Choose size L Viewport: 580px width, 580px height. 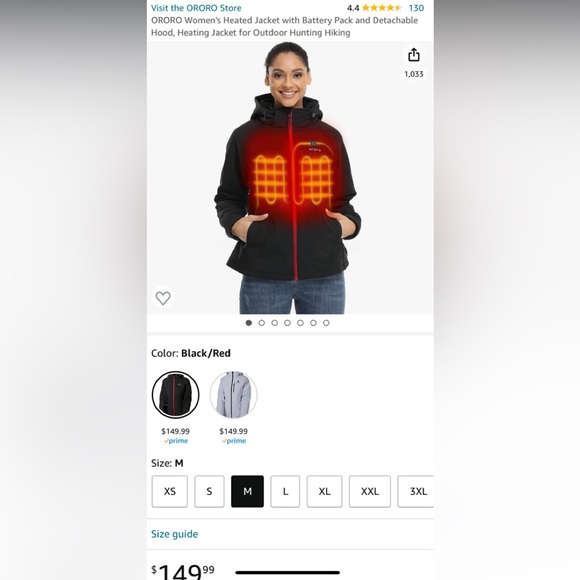click(x=285, y=491)
